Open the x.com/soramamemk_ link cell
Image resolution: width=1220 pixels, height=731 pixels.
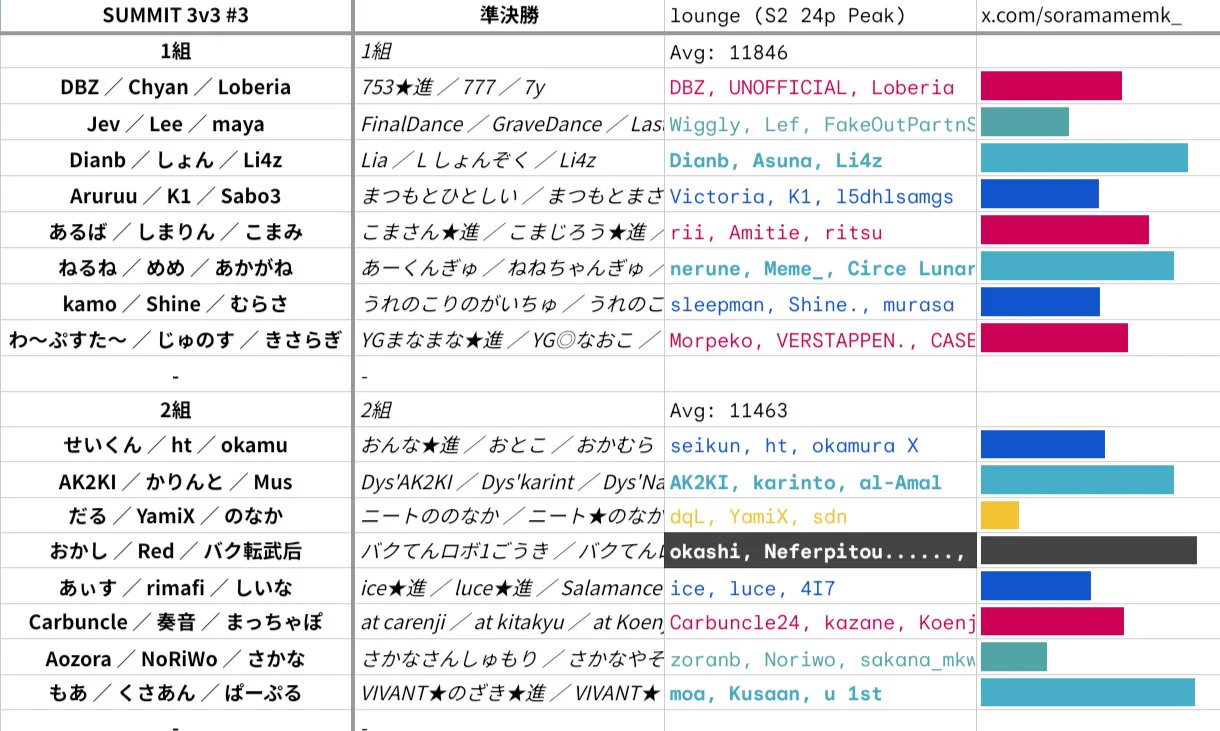pyautogui.click(x=1098, y=16)
